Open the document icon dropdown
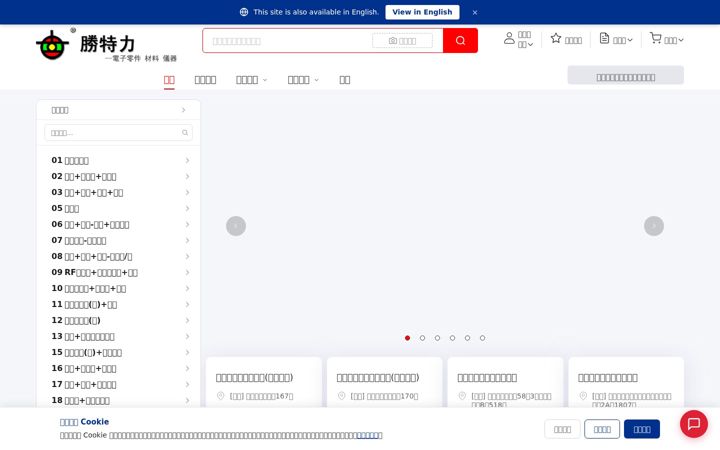720x450 pixels. [616, 39]
